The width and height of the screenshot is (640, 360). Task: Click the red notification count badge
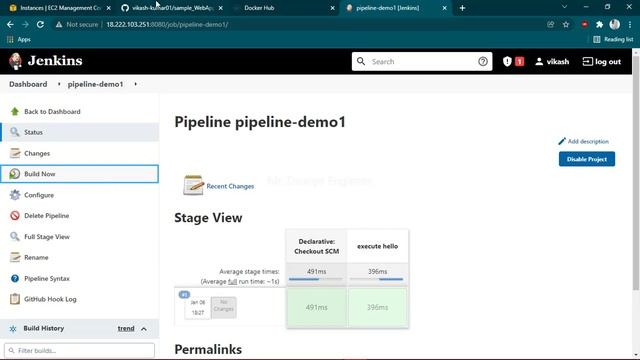pyautogui.click(x=519, y=61)
